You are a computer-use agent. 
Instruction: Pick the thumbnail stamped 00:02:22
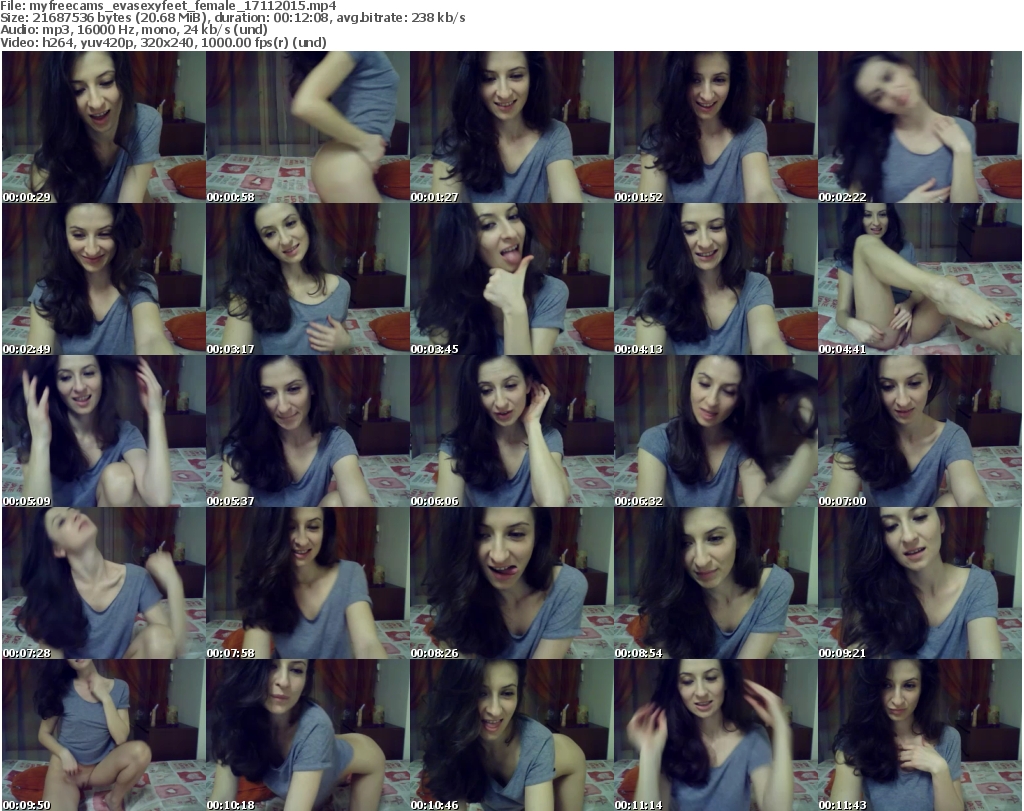[920, 127]
